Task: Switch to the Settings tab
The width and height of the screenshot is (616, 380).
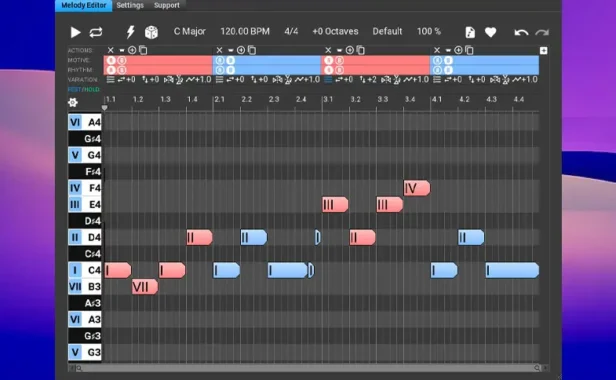Action: pos(130,6)
